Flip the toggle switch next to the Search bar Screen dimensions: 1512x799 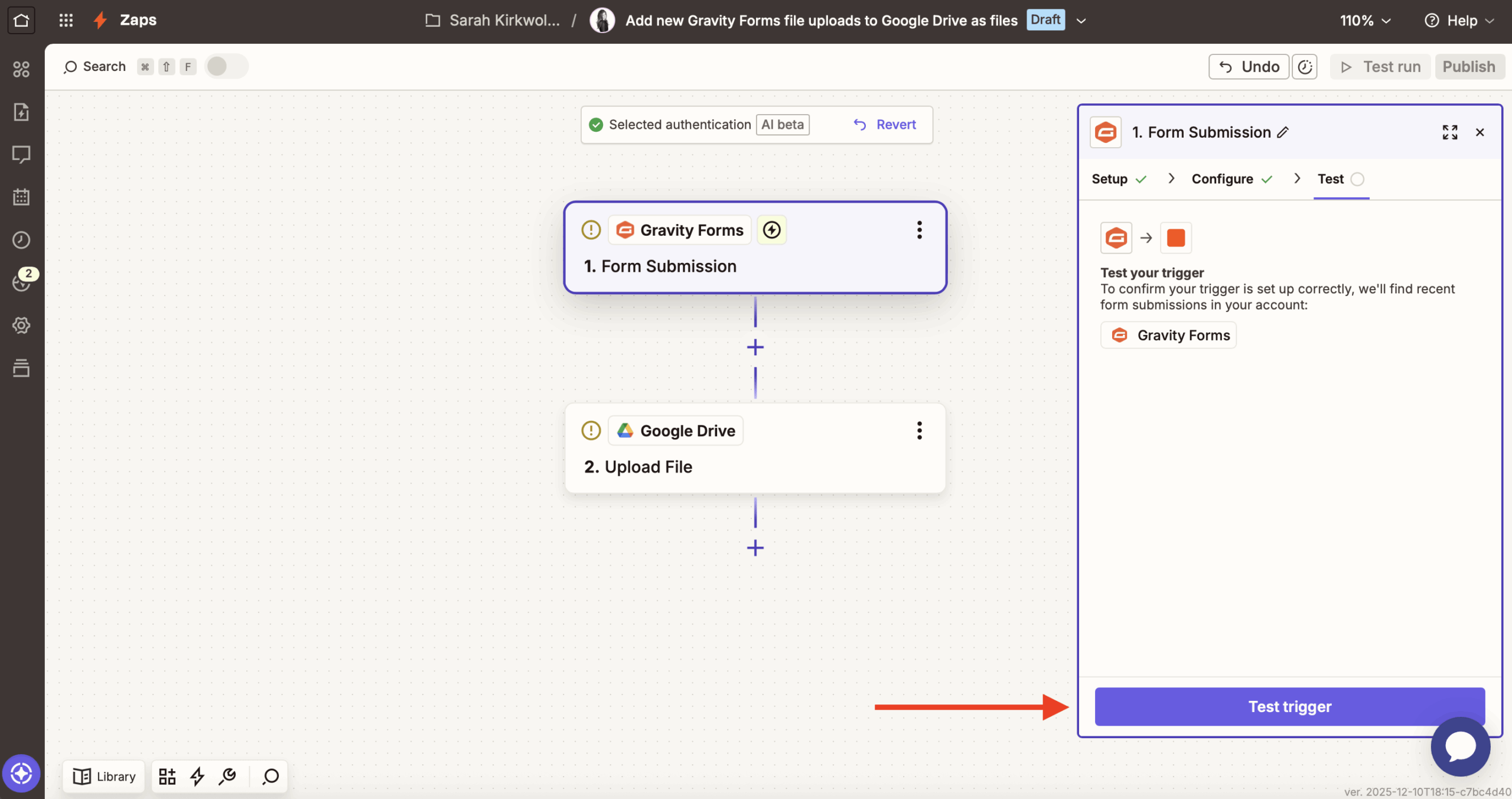(226, 66)
